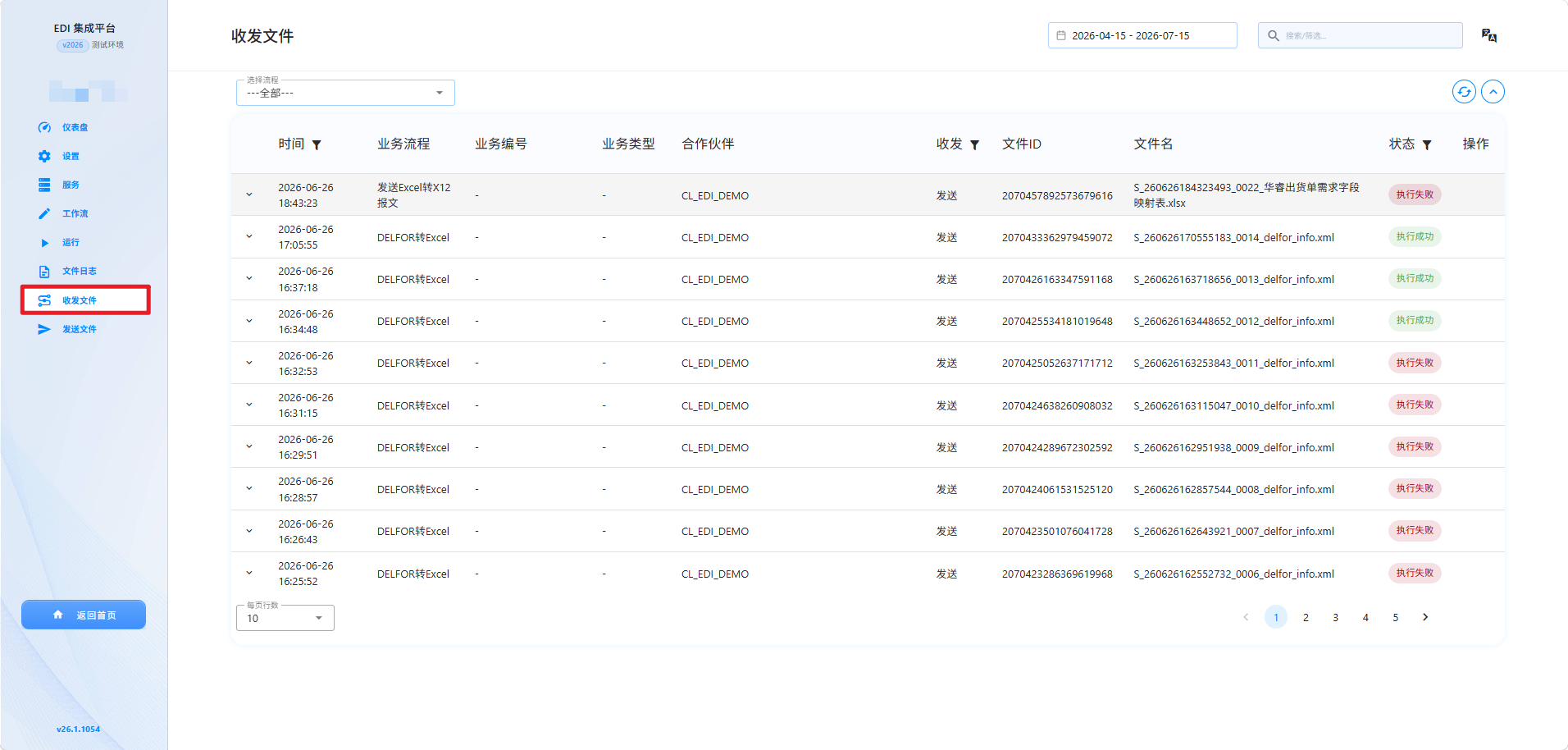Open the 服务 services menu item
The image size is (1568, 750).
pos(71,185)
